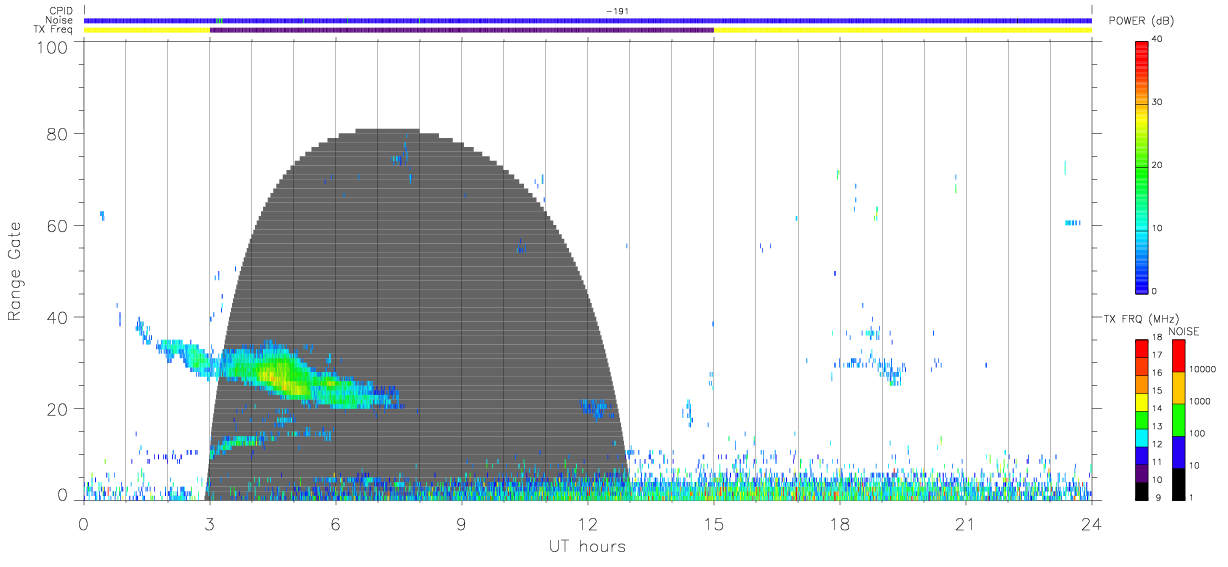Click the UT hours axis title

[x=586, y=546]
